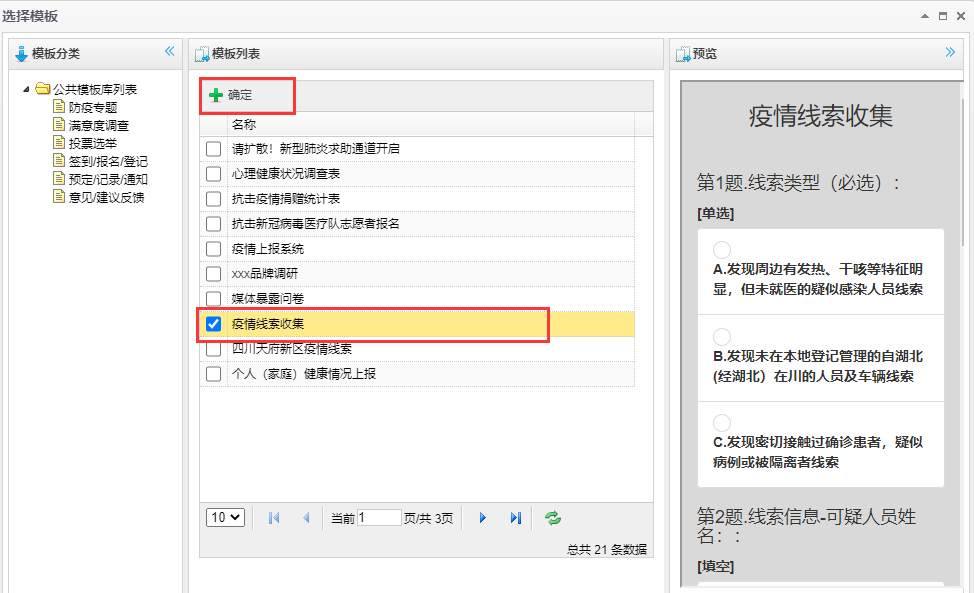Refresh the template list with green arrows
This screenshot has width=974, height=593.
(552, 518)
